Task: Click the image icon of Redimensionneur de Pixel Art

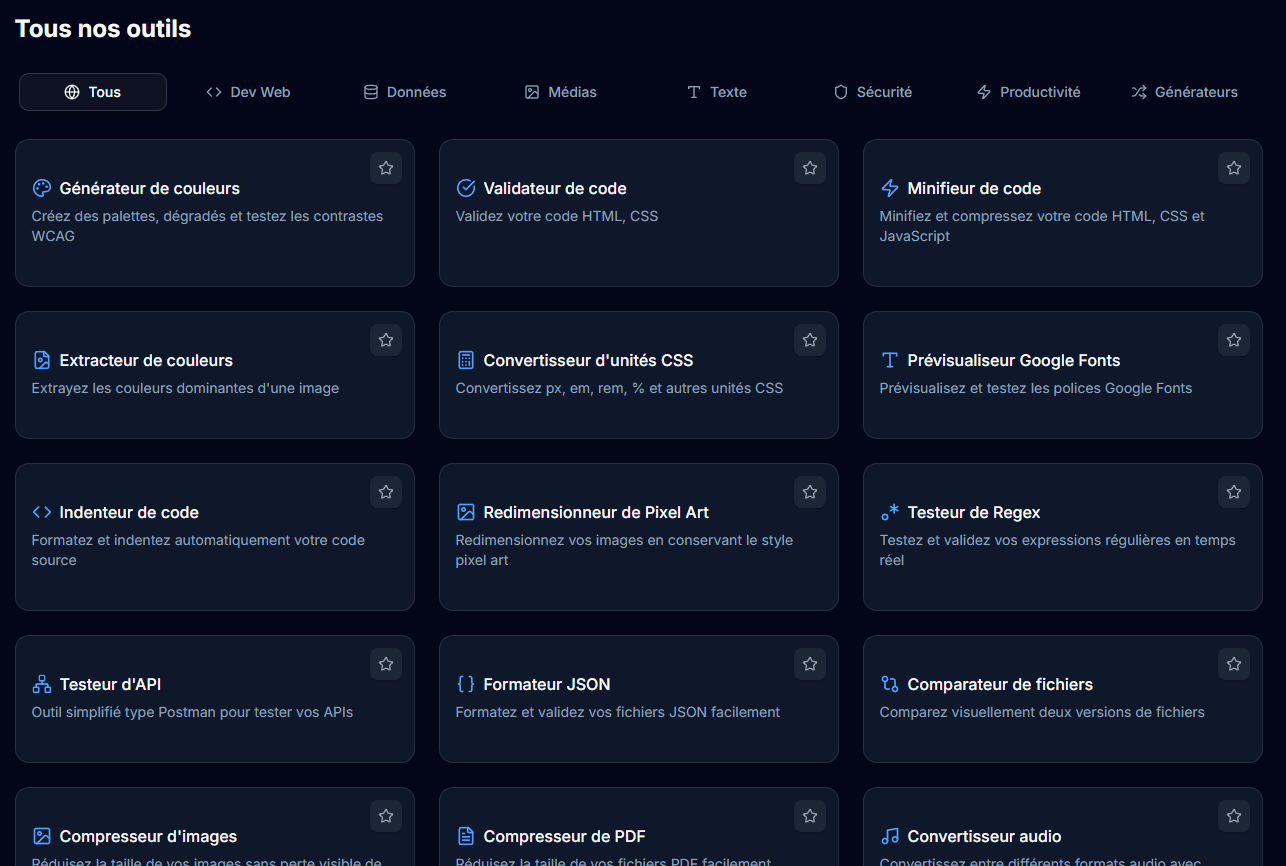Action: pyautogui.click(x=466, y=512)
